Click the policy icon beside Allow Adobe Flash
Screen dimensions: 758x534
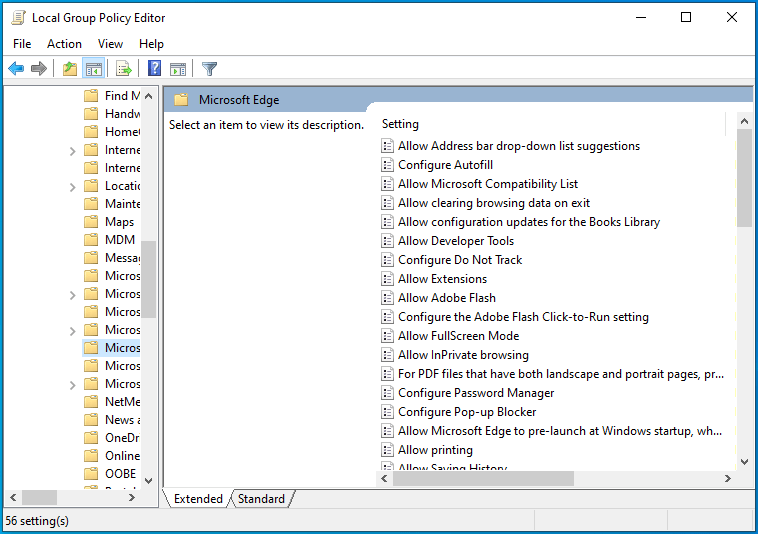point(387,298)
